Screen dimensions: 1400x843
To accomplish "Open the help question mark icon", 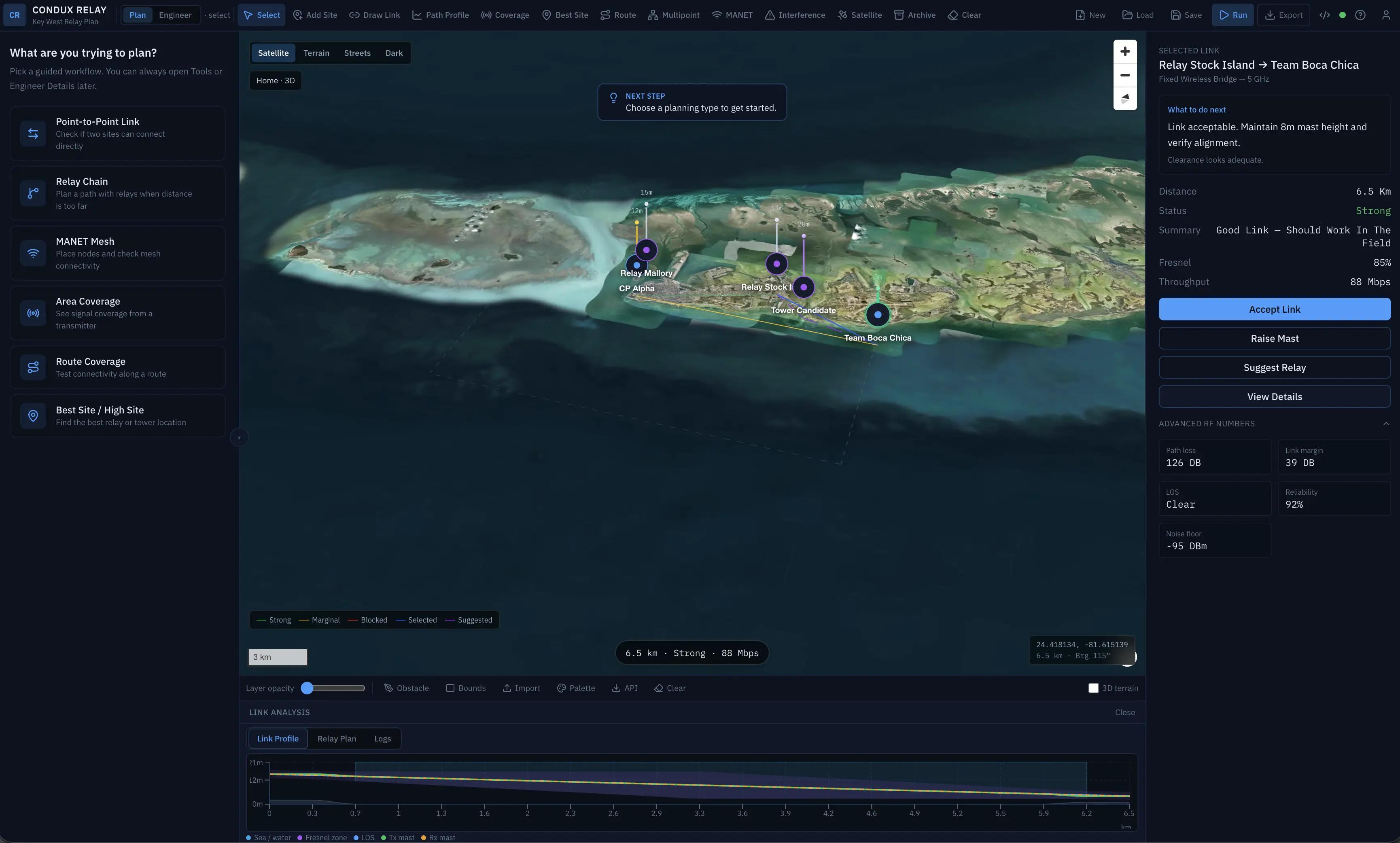I will [1360, 15].
